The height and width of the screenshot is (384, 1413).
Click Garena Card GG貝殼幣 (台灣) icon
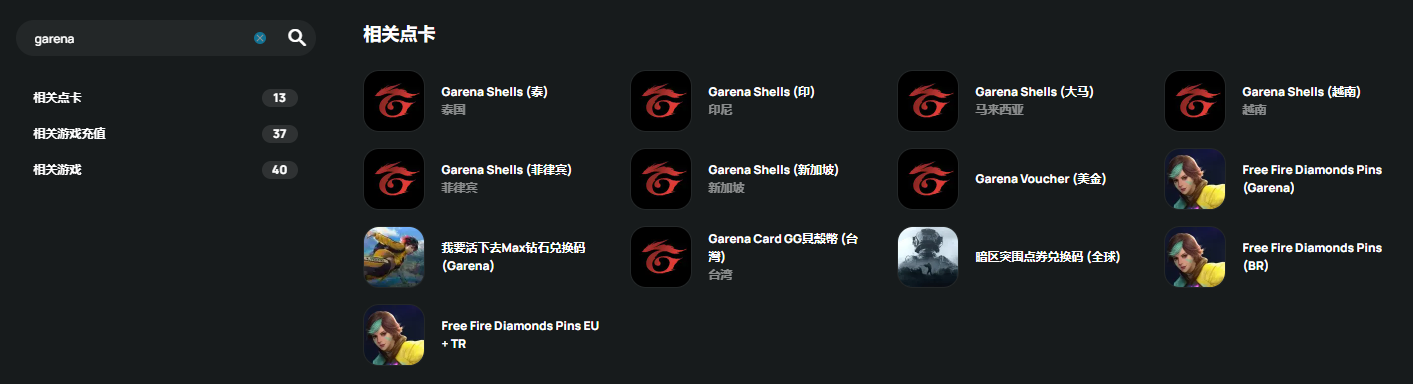tap(661, 257)
